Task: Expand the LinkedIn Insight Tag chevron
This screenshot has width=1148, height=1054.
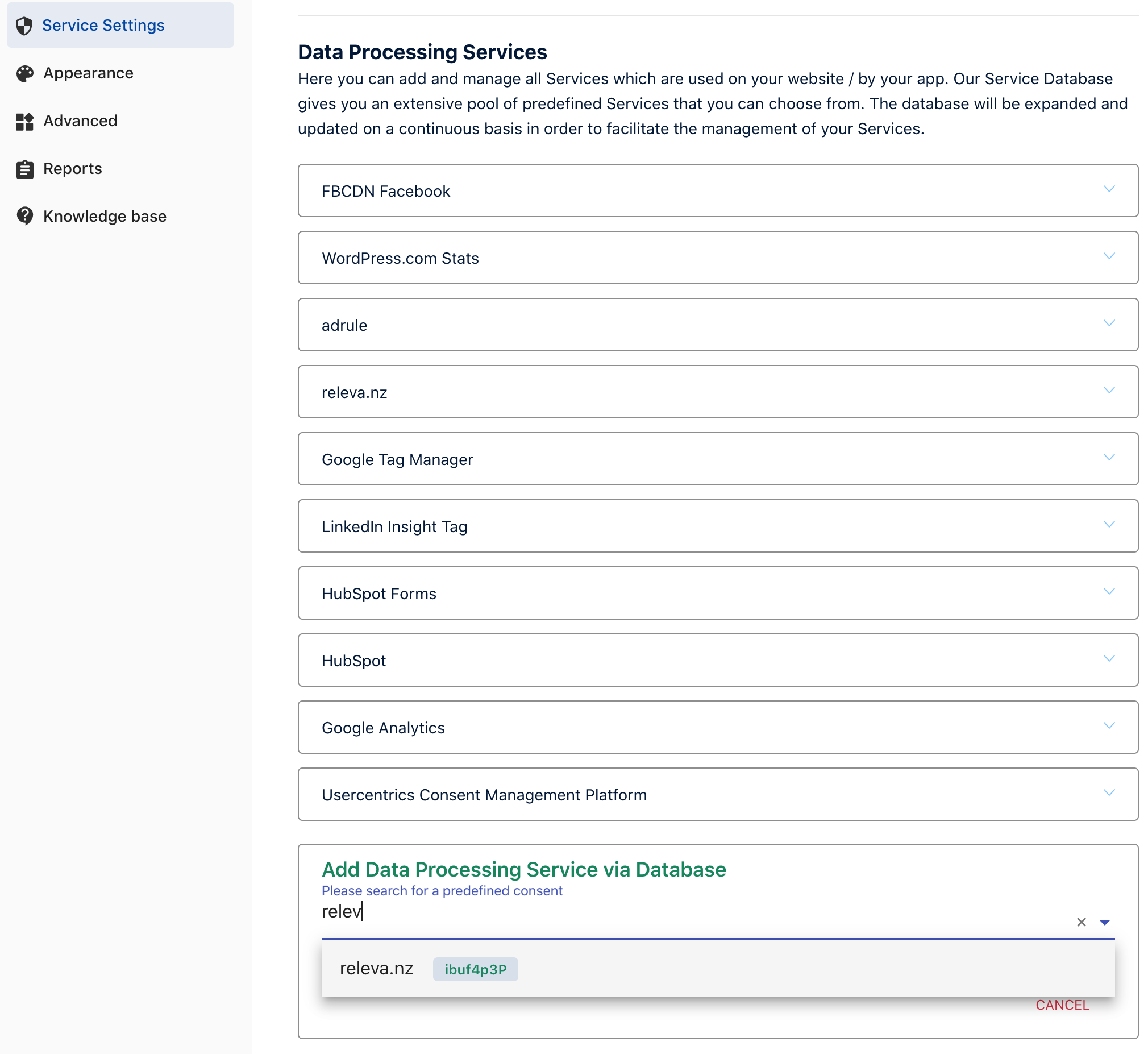Action: 1109,525
